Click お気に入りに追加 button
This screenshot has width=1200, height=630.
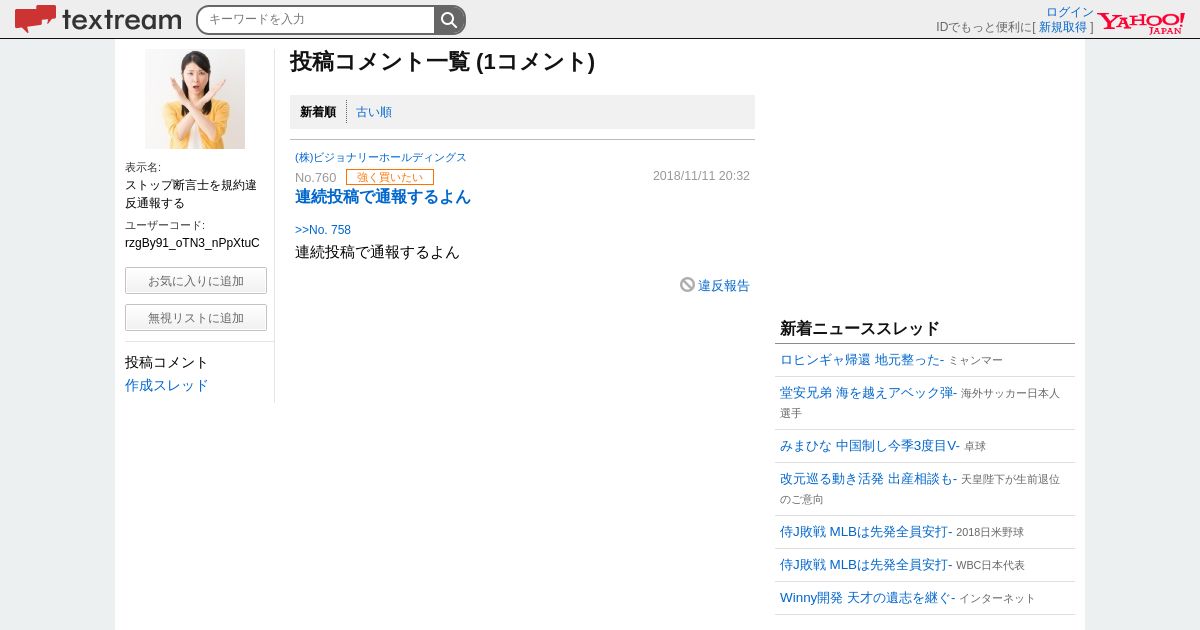point(196,281)
